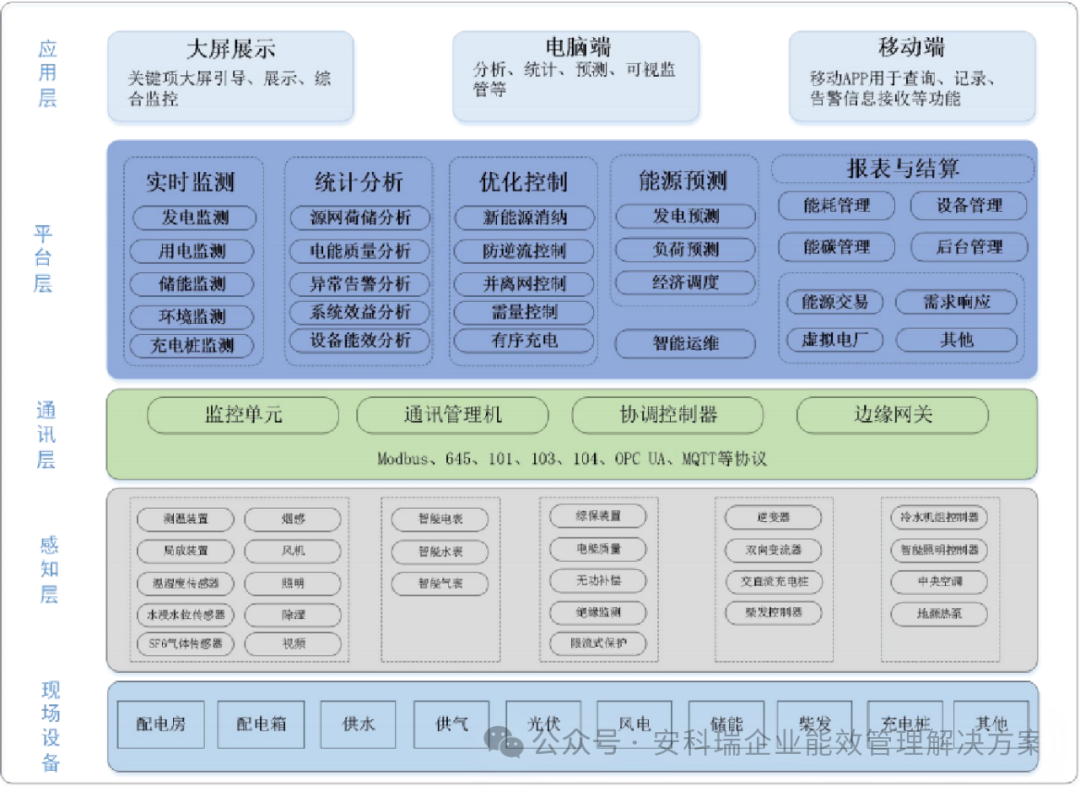Toggle 照明 lighting option
1080x786 pixels.
(293, 582)
